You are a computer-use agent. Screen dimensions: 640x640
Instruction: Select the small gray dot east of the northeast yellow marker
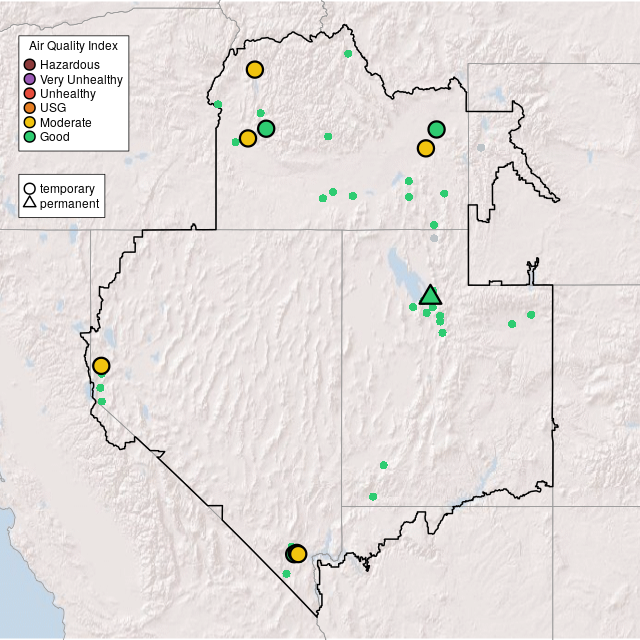(481, 148)
